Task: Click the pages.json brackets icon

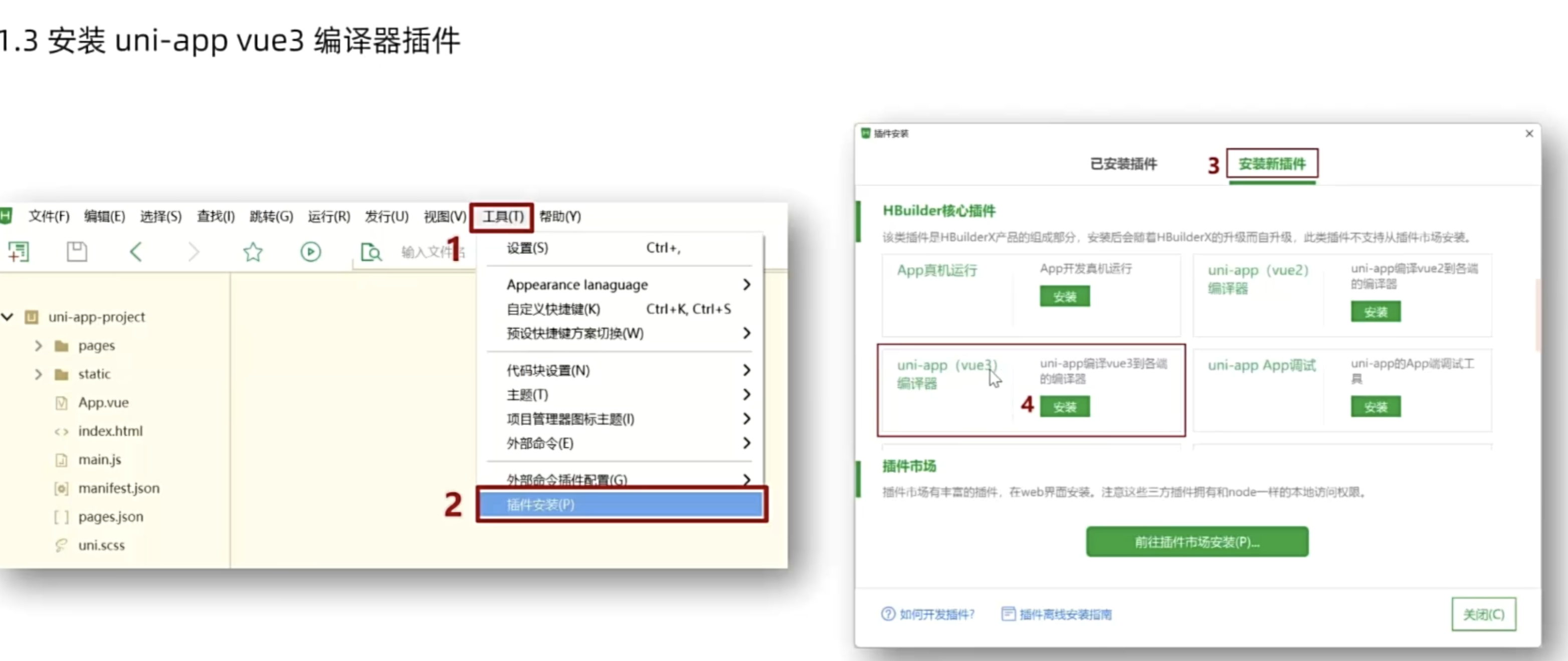Action: 62,517
